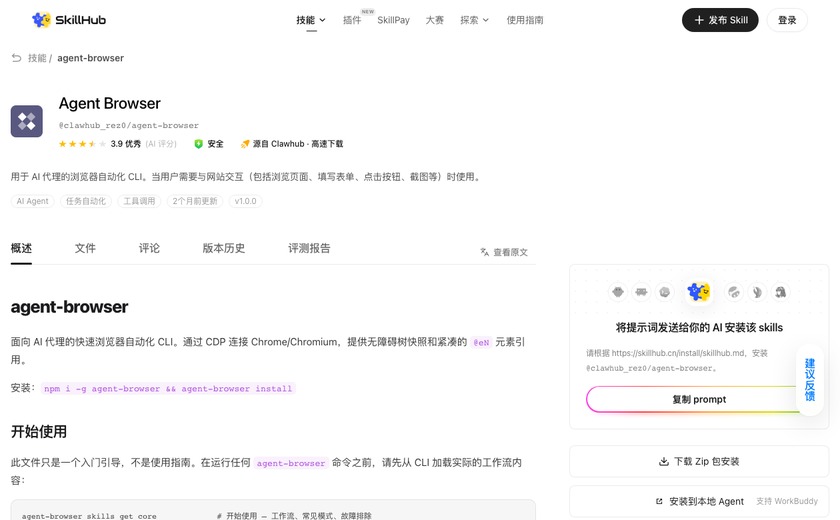The width and height of the screenshot is (840, 520).
Task: Switch to the 评测报告 tab
Action: coord(309,248)
